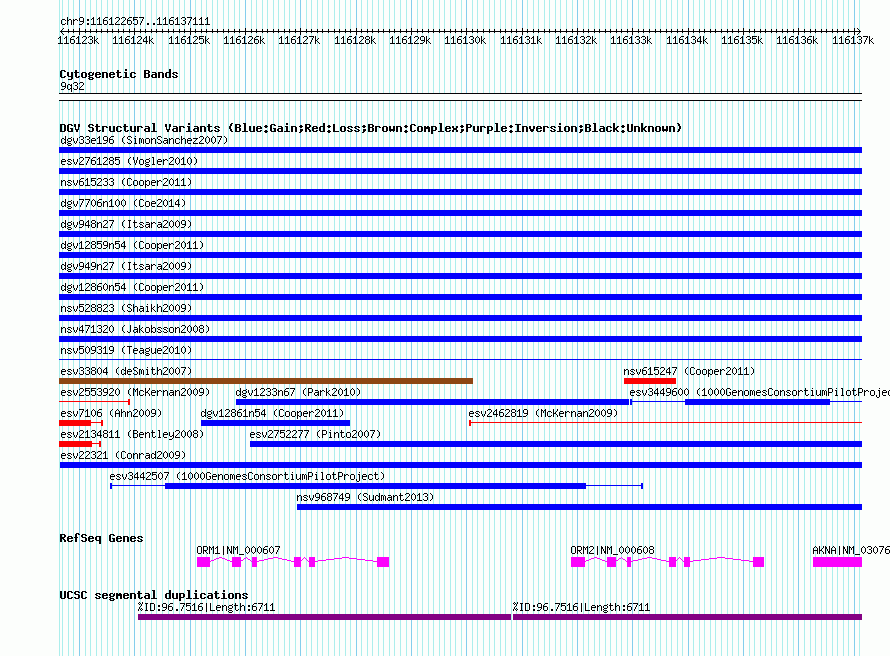Open variant label esv33804 (deSmith2007)
This screenshot has width=890, height=656.
126,371
